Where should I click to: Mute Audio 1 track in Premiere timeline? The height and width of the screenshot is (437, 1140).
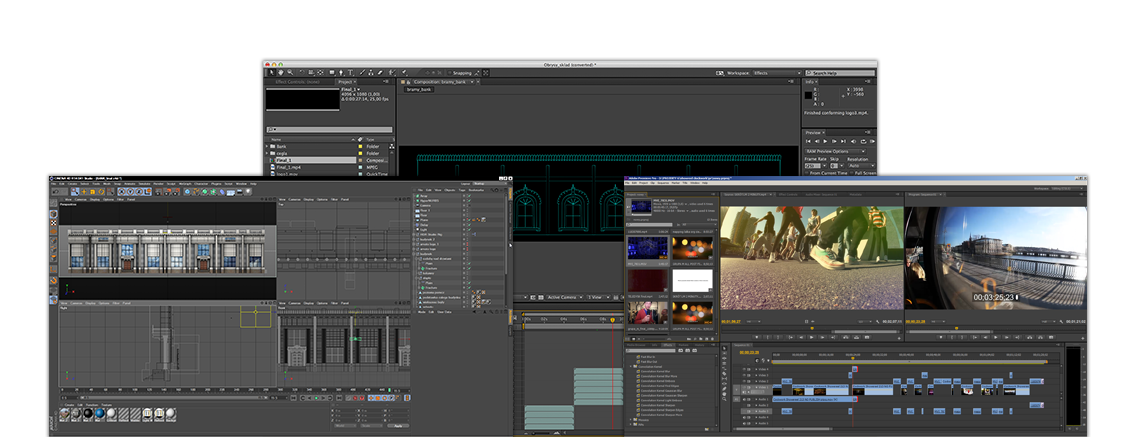pos(744,399)
